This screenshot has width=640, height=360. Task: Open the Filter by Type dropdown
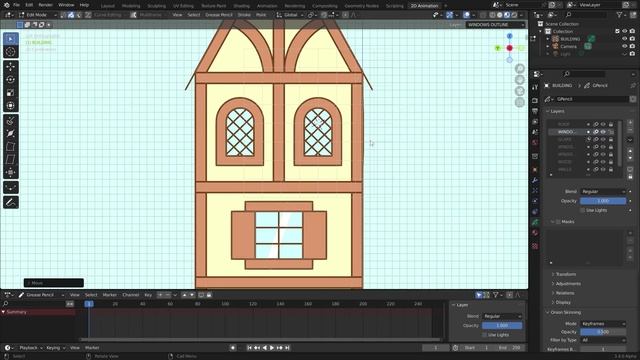pyautogui.click(x=603, y=340)
